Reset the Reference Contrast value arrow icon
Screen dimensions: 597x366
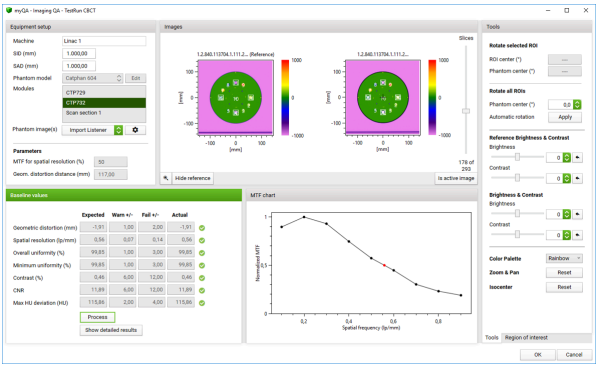(x=577, y=178)
